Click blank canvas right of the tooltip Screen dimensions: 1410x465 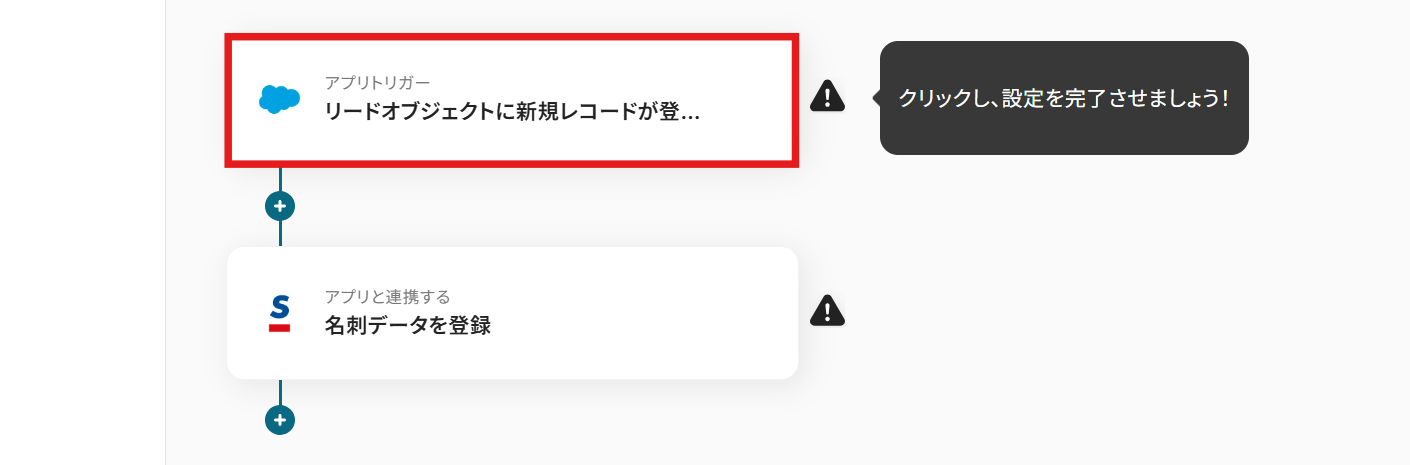(x=1330, y=98)
